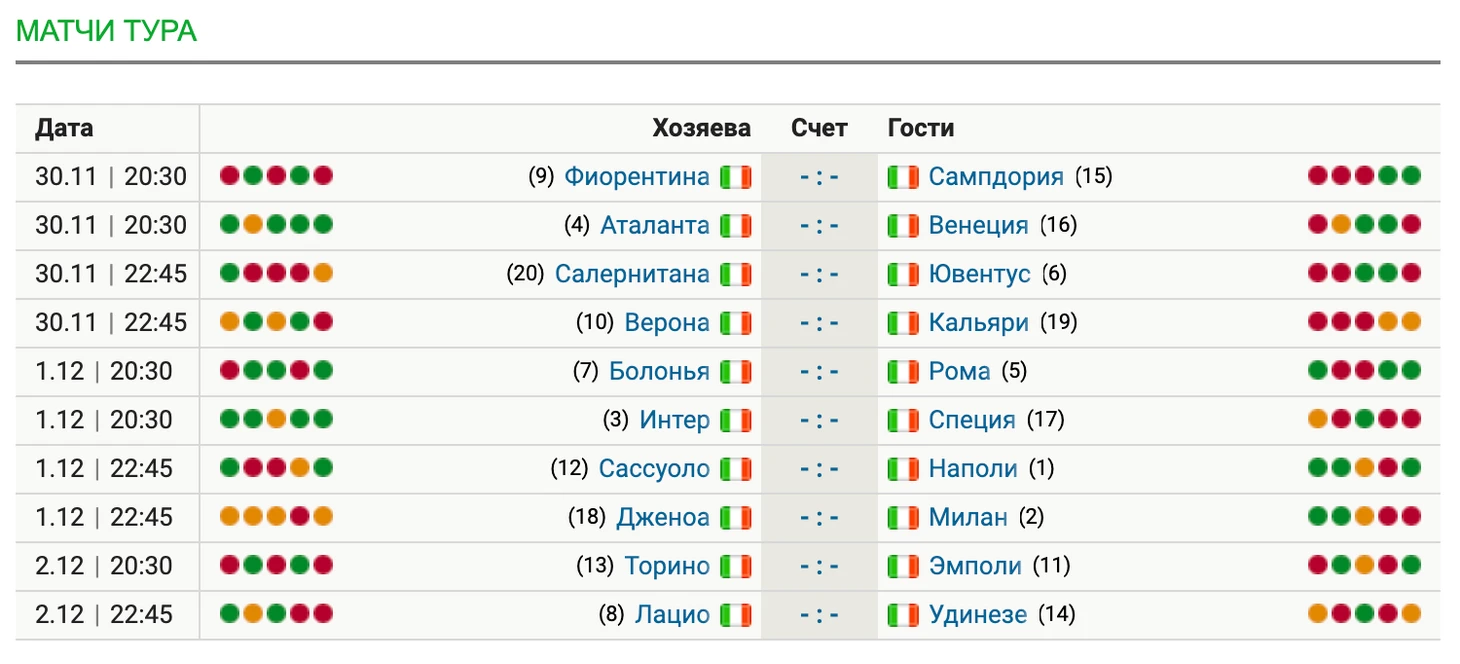Screen dimensions: 1460x664
Task: Open the Аталанта team page
Action: point(654,225)
